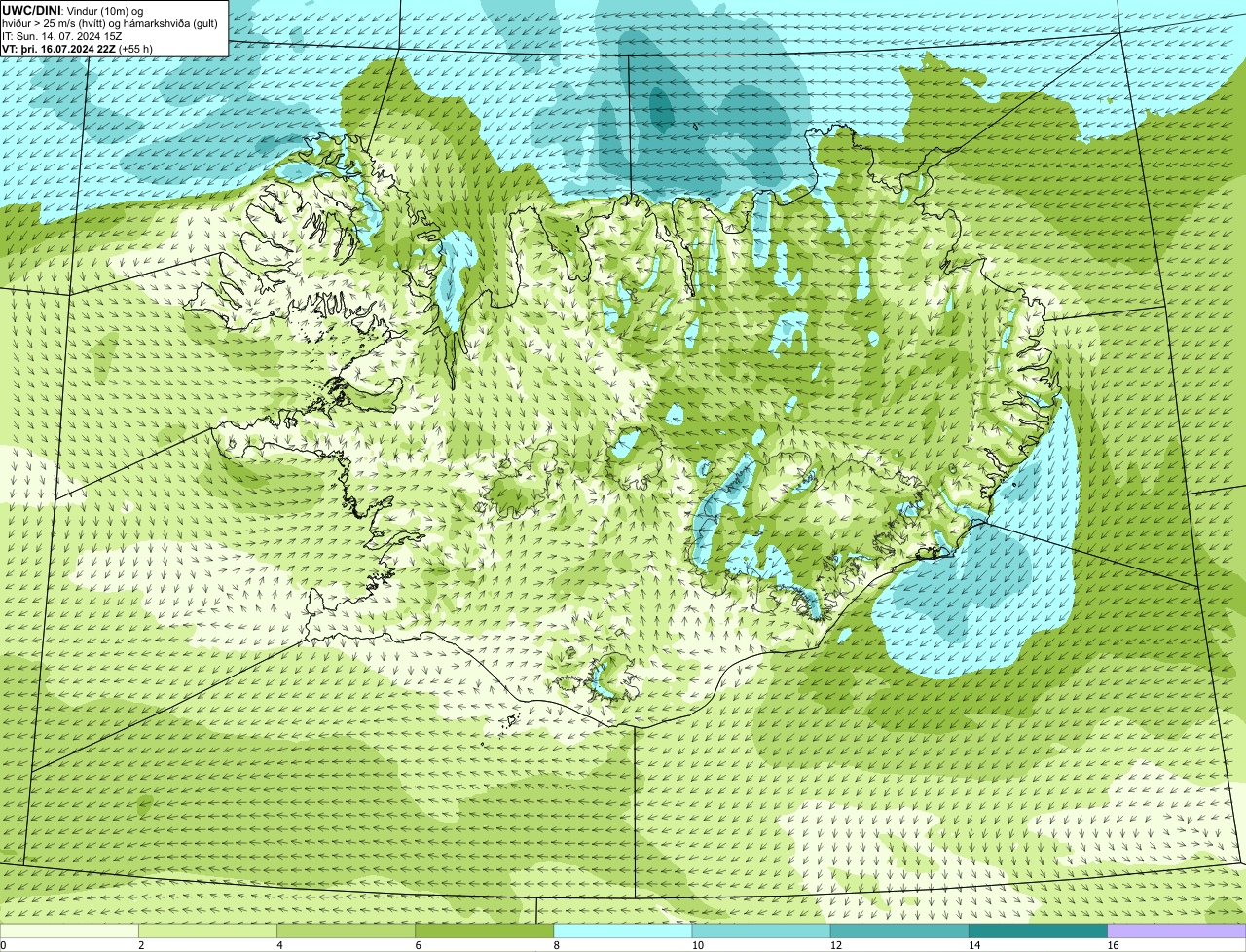Click the '10' colour scale label

coord(697,945)
